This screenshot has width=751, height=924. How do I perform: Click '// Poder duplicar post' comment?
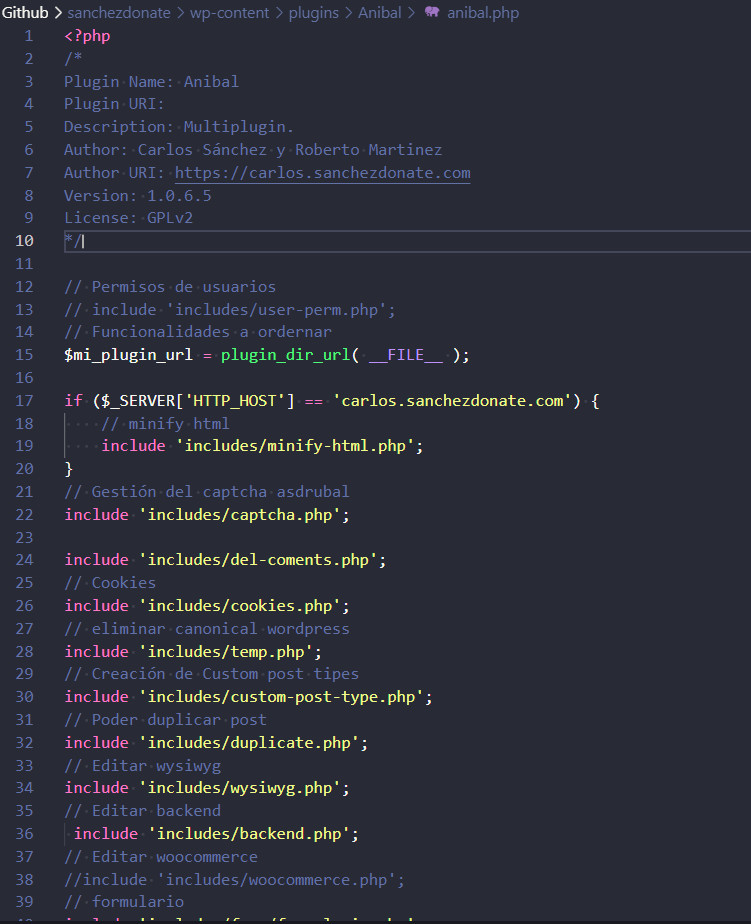165,720
